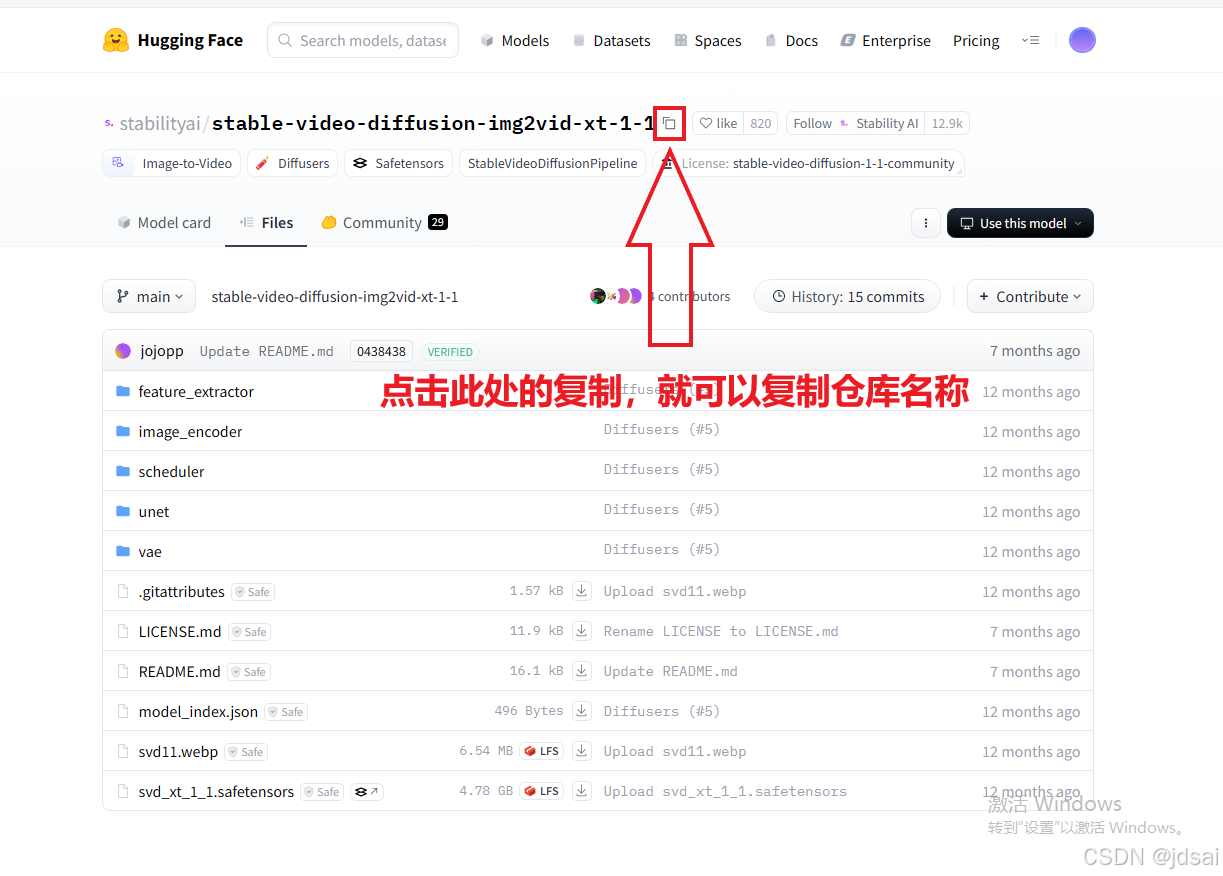
Task: Click the Safe badge next to .gitattributes
Action: point(253,592)
